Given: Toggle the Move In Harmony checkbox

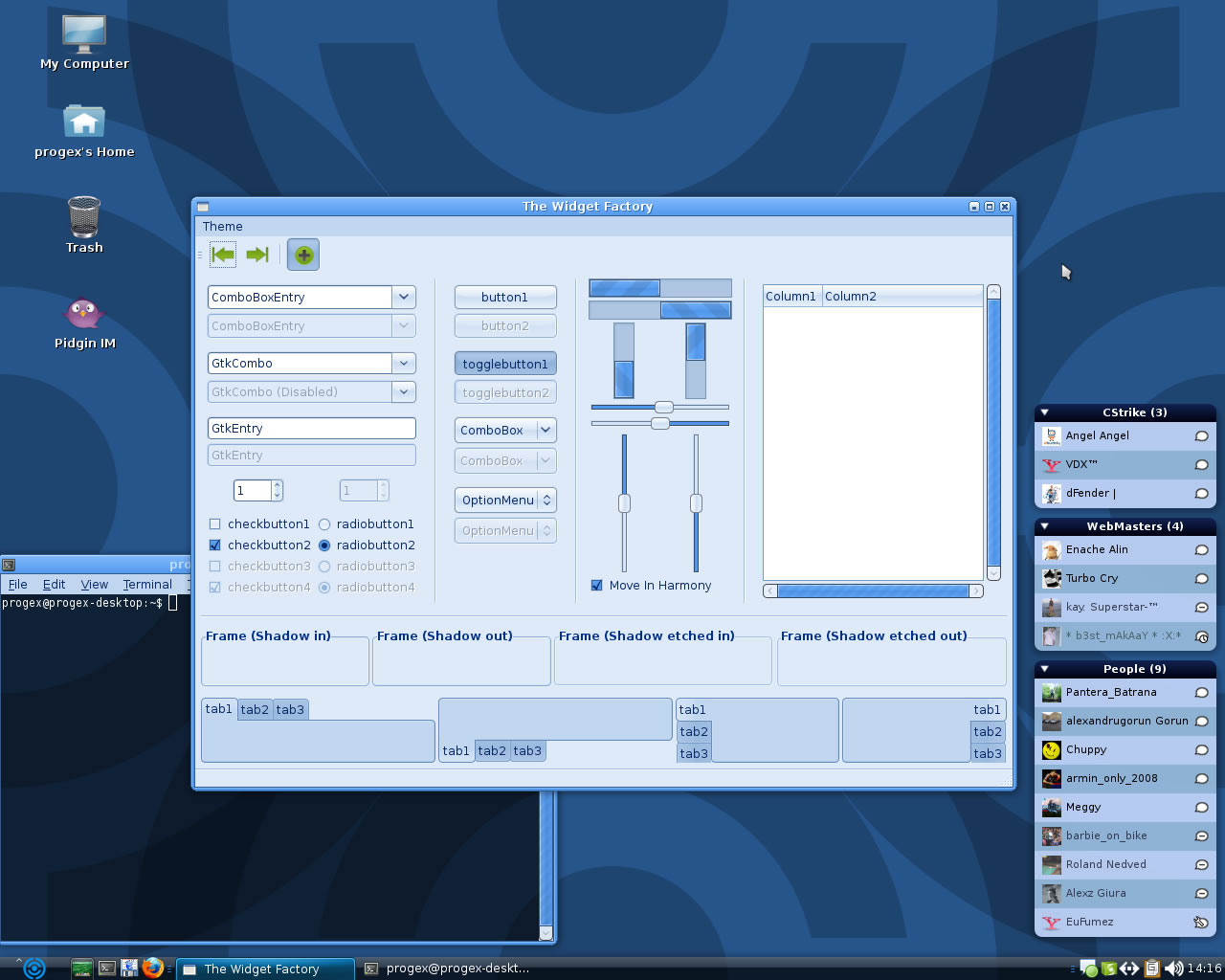Looking at the screenshot, I should coord(596,586).
